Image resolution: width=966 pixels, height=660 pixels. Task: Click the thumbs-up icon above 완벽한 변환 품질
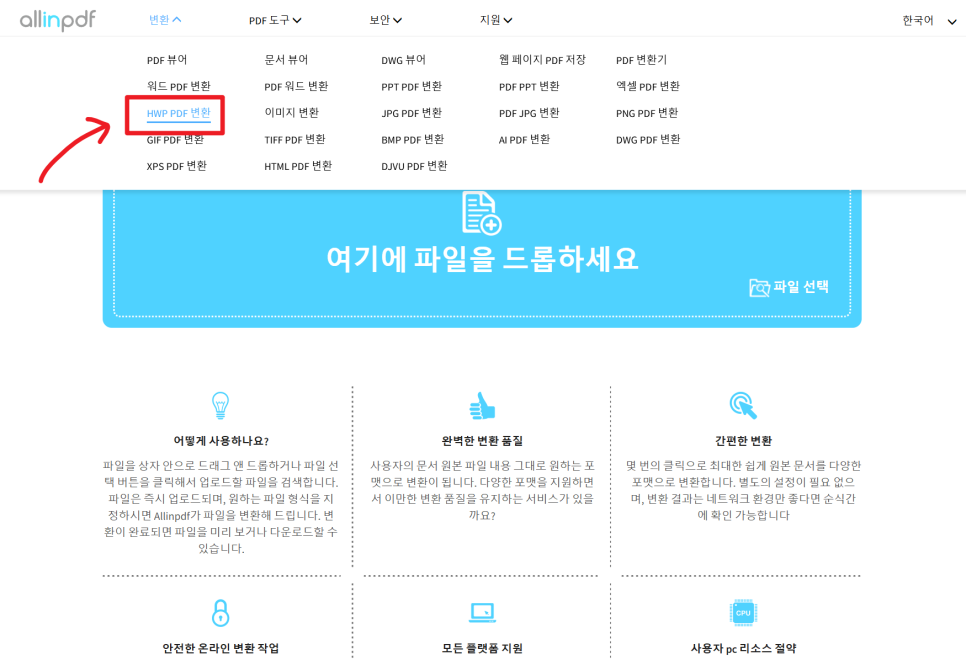coord(482,405)
